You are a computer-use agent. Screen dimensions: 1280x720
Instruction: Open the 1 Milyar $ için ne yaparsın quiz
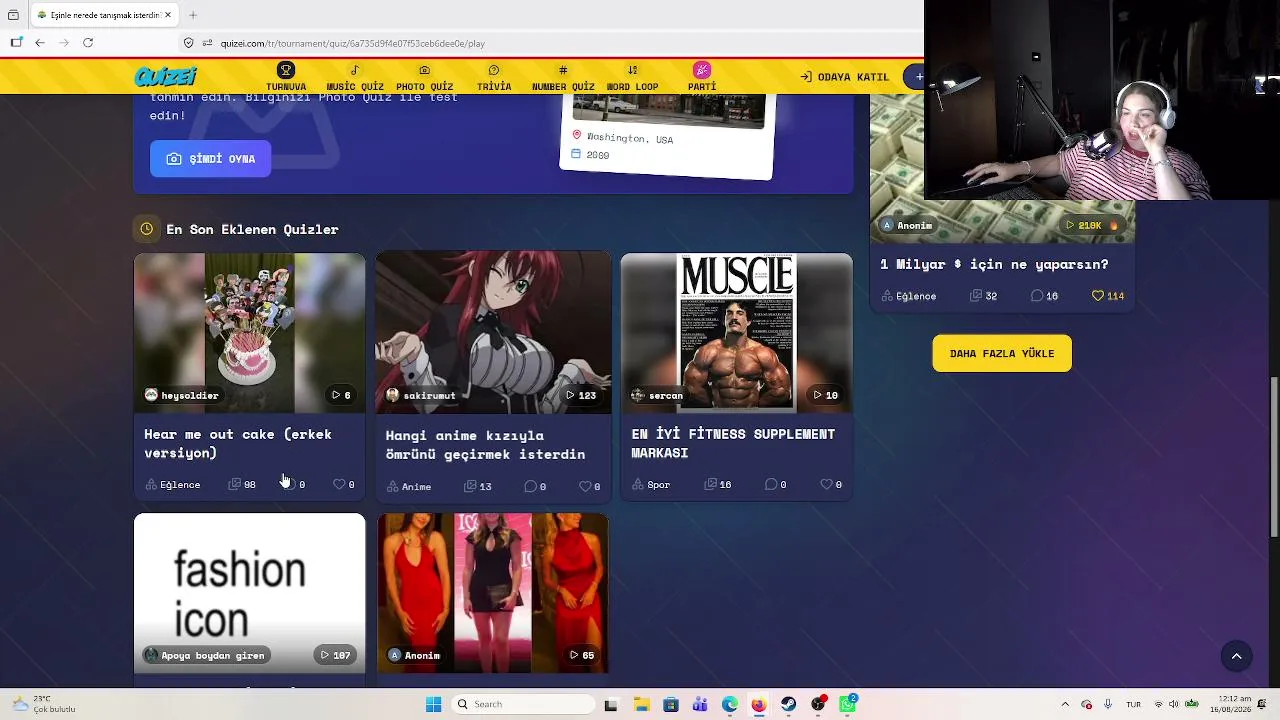coord(994,264)
